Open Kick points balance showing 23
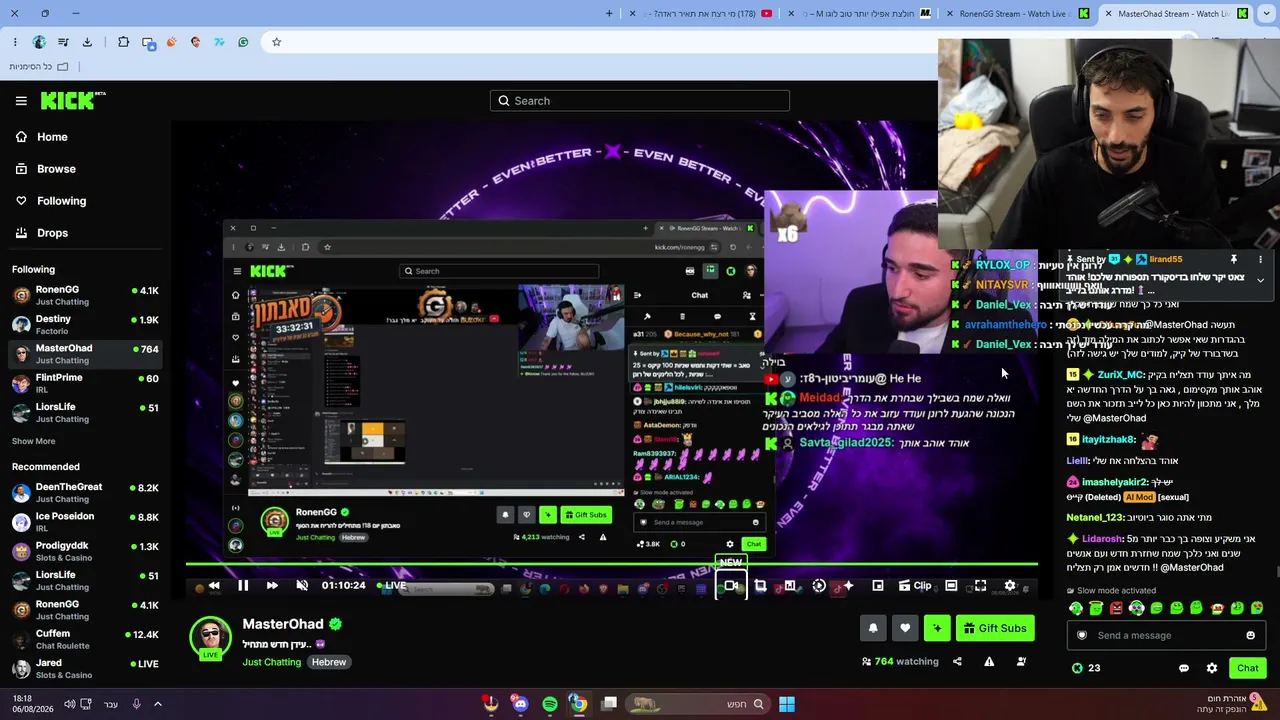The width and height of the screenshot is (1280, 720). click(x=1086, y=668)
